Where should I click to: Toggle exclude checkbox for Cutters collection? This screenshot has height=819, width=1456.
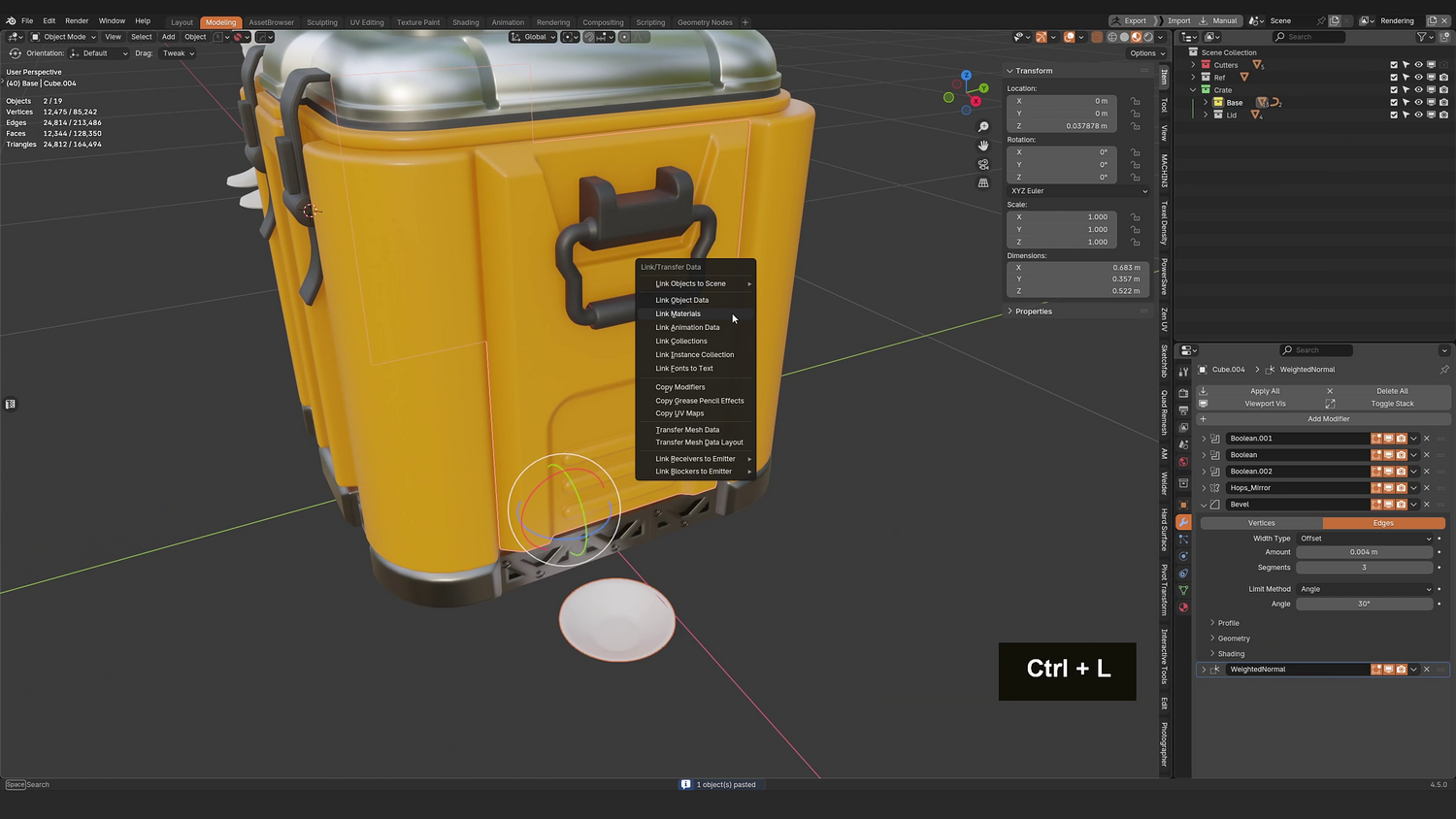coord(1394,65)
